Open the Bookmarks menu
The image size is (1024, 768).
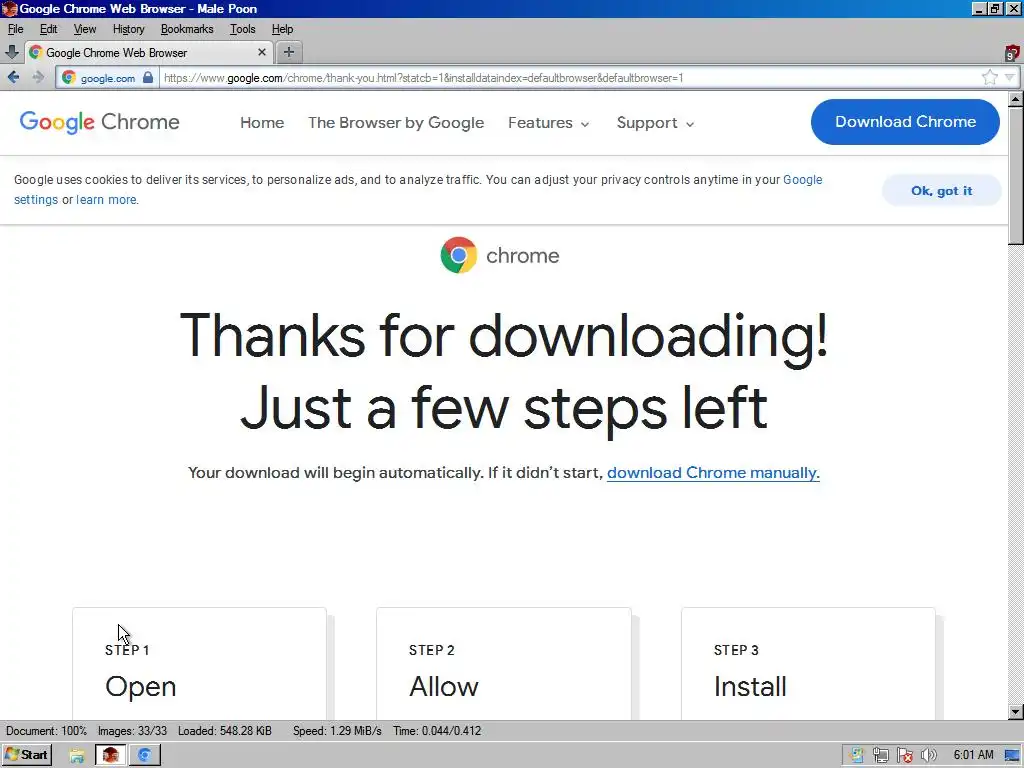pyautogui.click(x=187, y=29)
